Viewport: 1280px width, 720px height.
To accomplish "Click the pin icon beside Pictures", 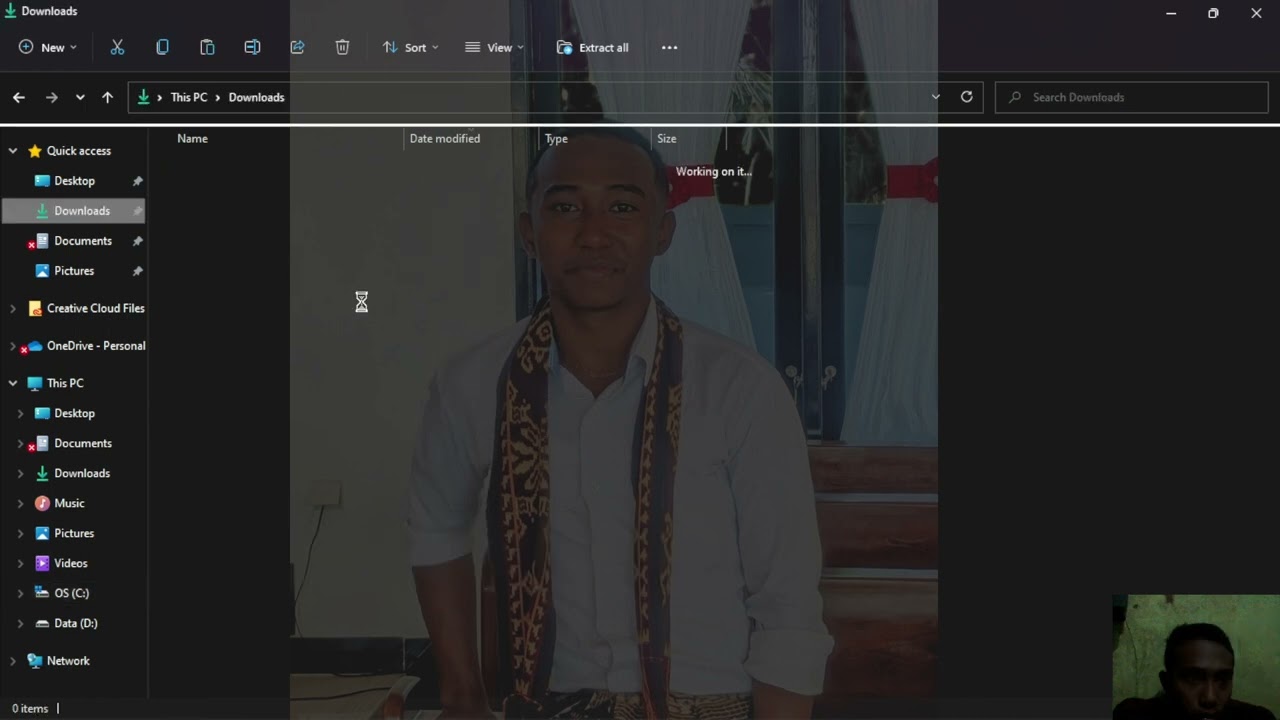I will point(138,271).
